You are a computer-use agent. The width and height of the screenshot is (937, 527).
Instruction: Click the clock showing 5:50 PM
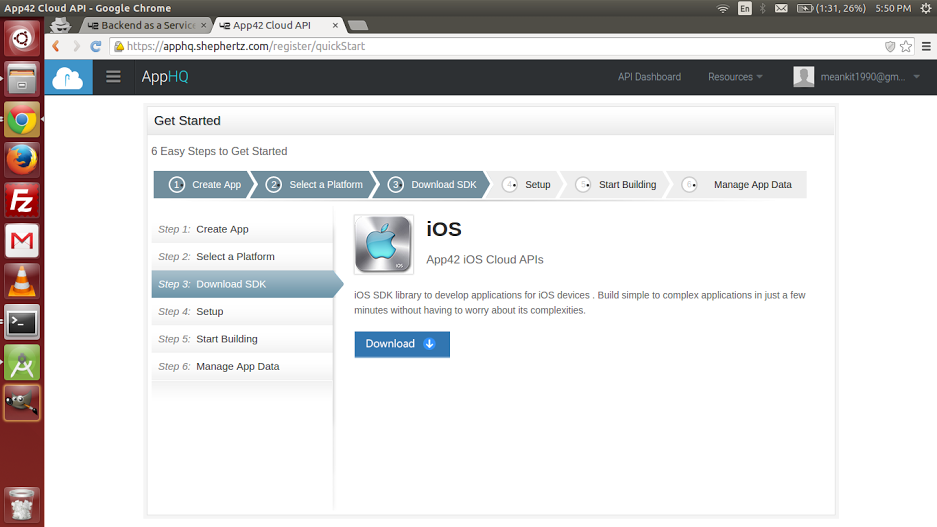tap(893, 8)
